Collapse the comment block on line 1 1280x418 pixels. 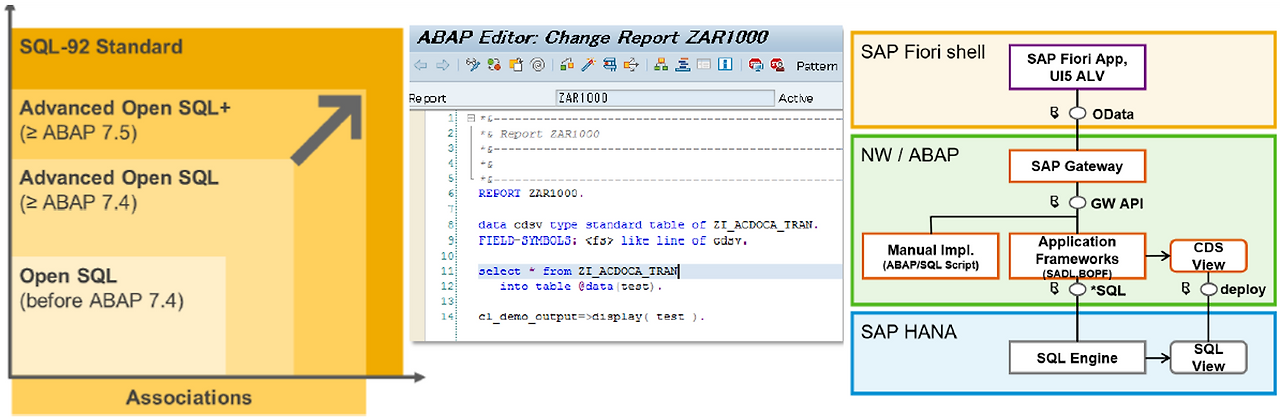(x=472, y=119)
